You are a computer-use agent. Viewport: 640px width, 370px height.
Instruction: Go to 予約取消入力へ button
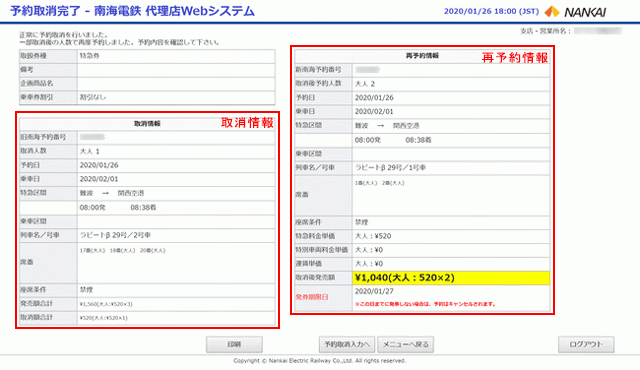[x=347, y=345]
